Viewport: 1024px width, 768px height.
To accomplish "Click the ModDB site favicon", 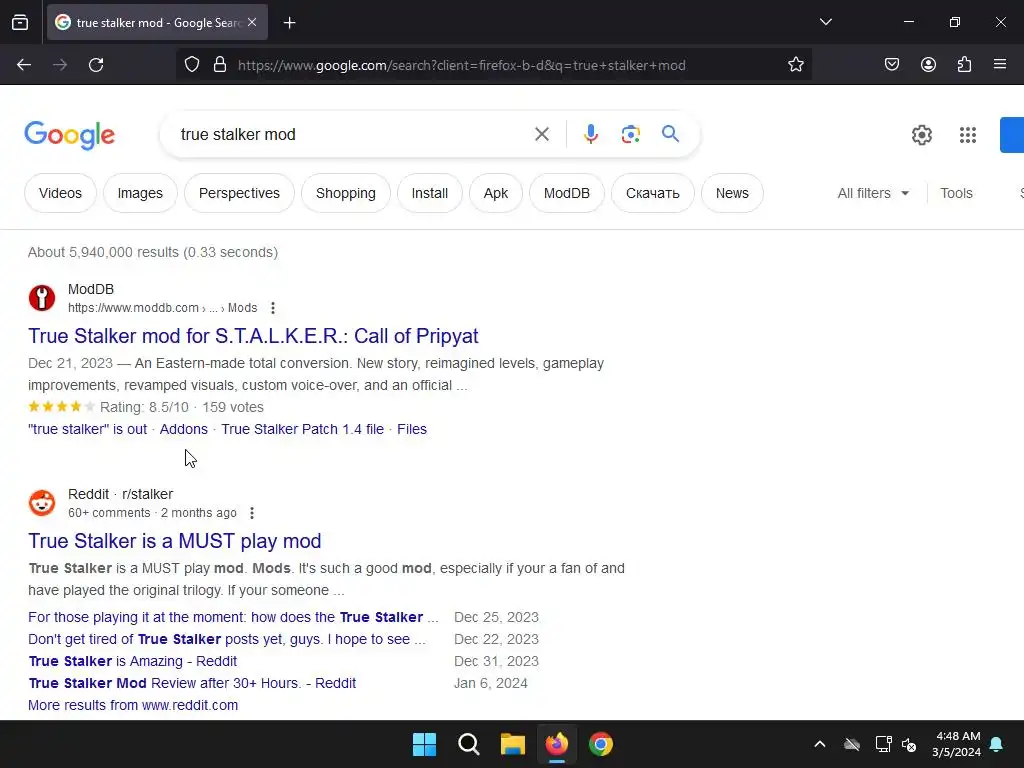I will pos(42,298).
